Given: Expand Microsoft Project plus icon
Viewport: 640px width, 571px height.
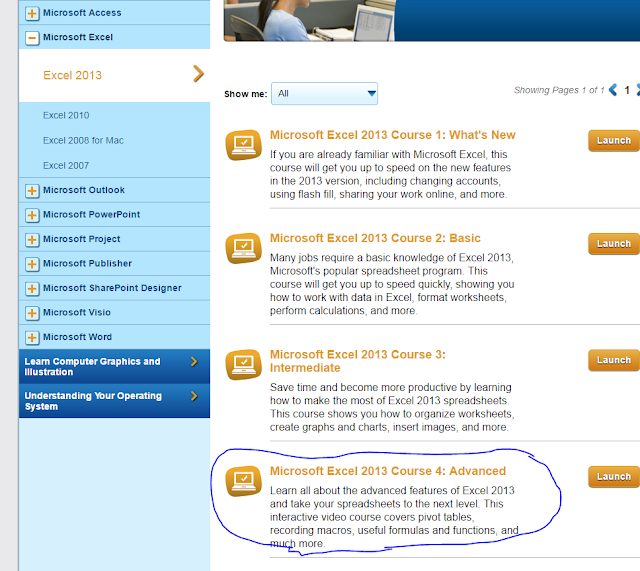Looking at the screenshot, I should click(32, 240).
